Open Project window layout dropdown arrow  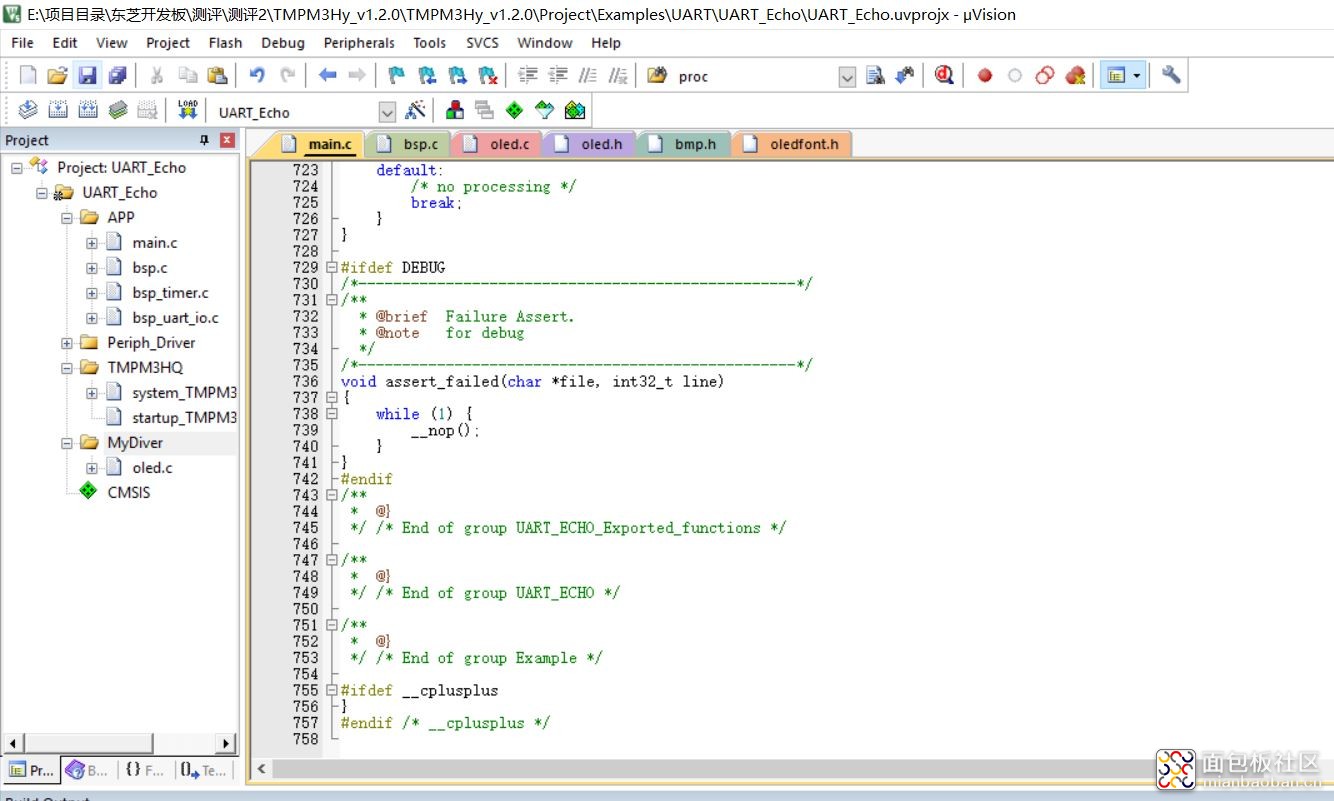(1137, 76)
